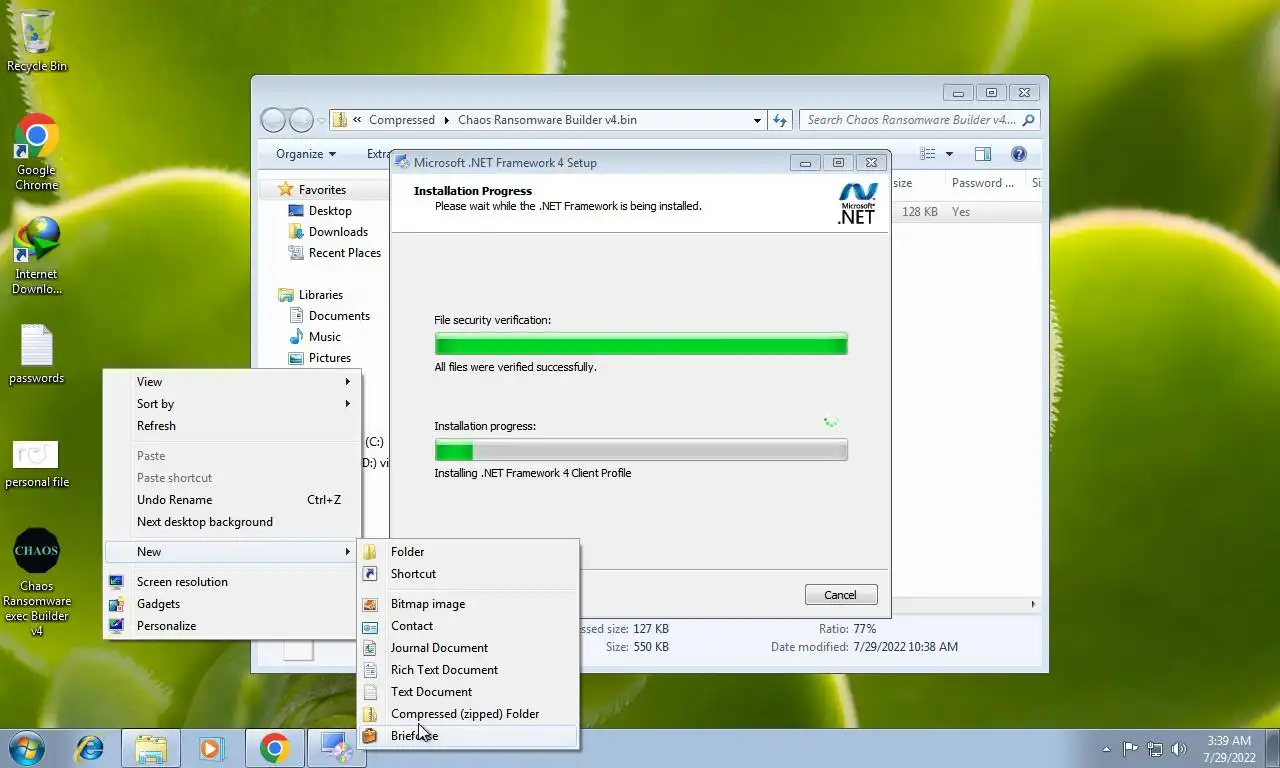This screenshot has width=1280, height=768.
Task: Switch to .NET setup taskbar button
Action: pyautogui.click(x=335, y=747)
